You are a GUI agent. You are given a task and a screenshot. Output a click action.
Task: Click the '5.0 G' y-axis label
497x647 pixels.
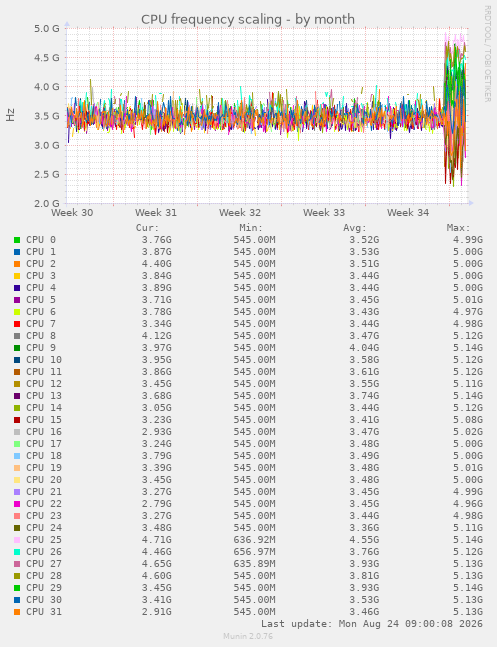pos(47,28)
